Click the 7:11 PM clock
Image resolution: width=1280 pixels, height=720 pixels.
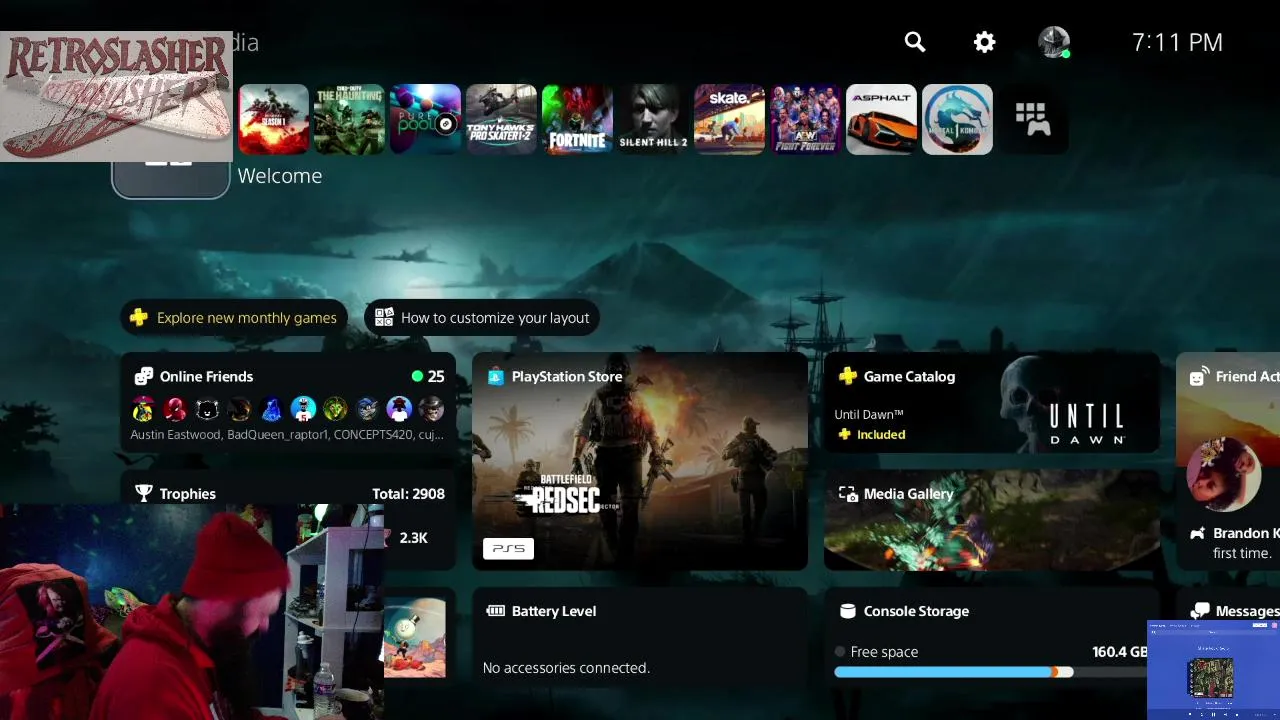pyautogui.click(x=1177, y=42)
